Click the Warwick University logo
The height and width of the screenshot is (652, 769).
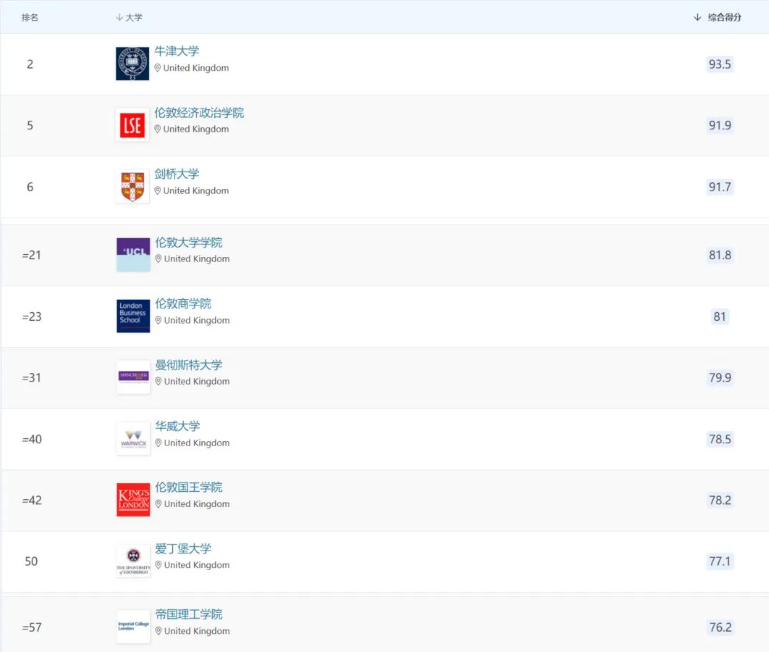tap(133, 439)
